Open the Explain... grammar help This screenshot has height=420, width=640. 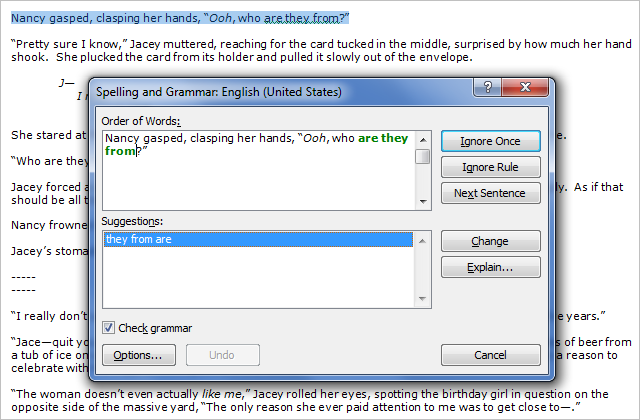[491, 267]
